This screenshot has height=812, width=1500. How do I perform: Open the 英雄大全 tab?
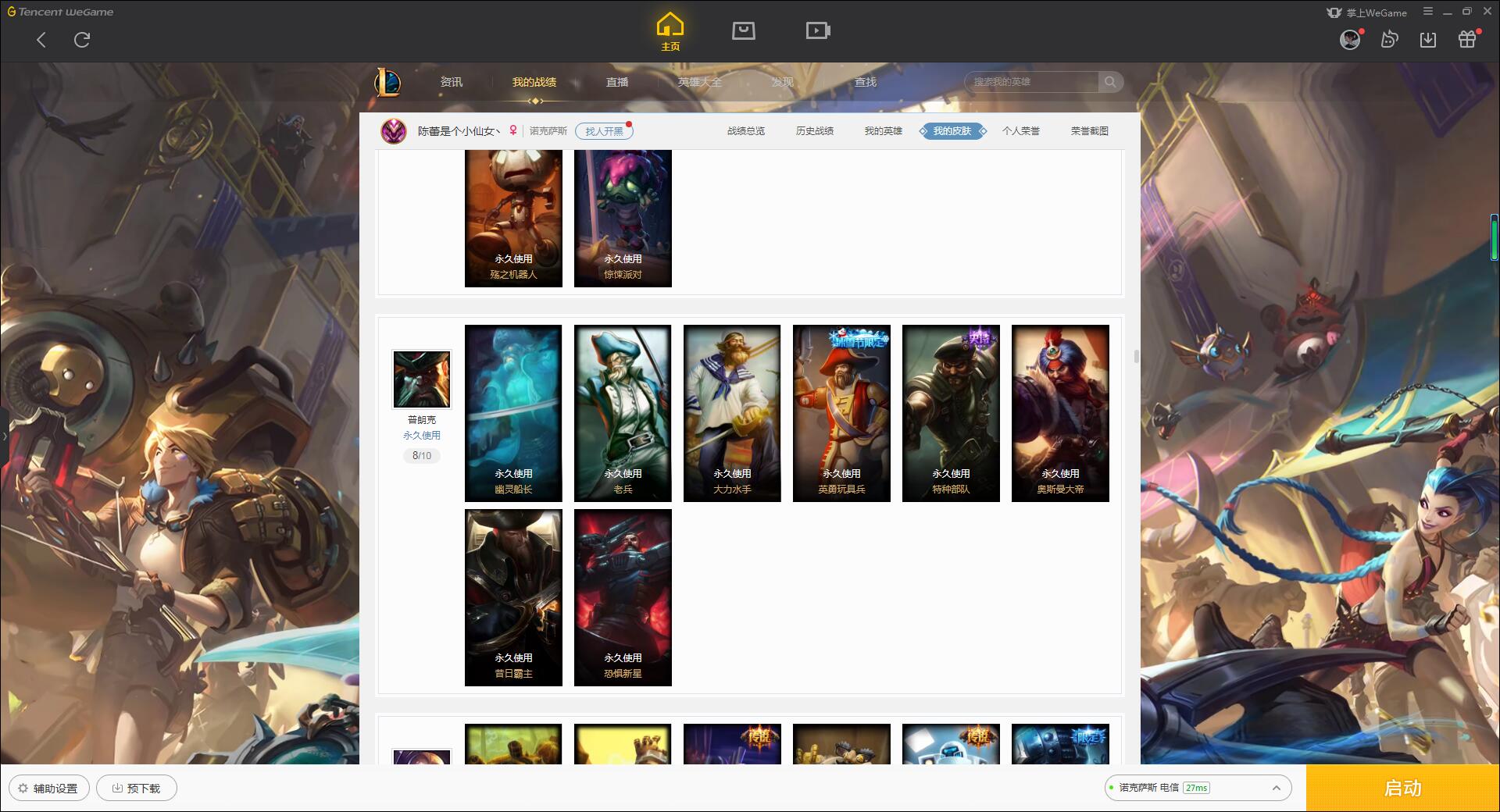click(x=700, y=82)
